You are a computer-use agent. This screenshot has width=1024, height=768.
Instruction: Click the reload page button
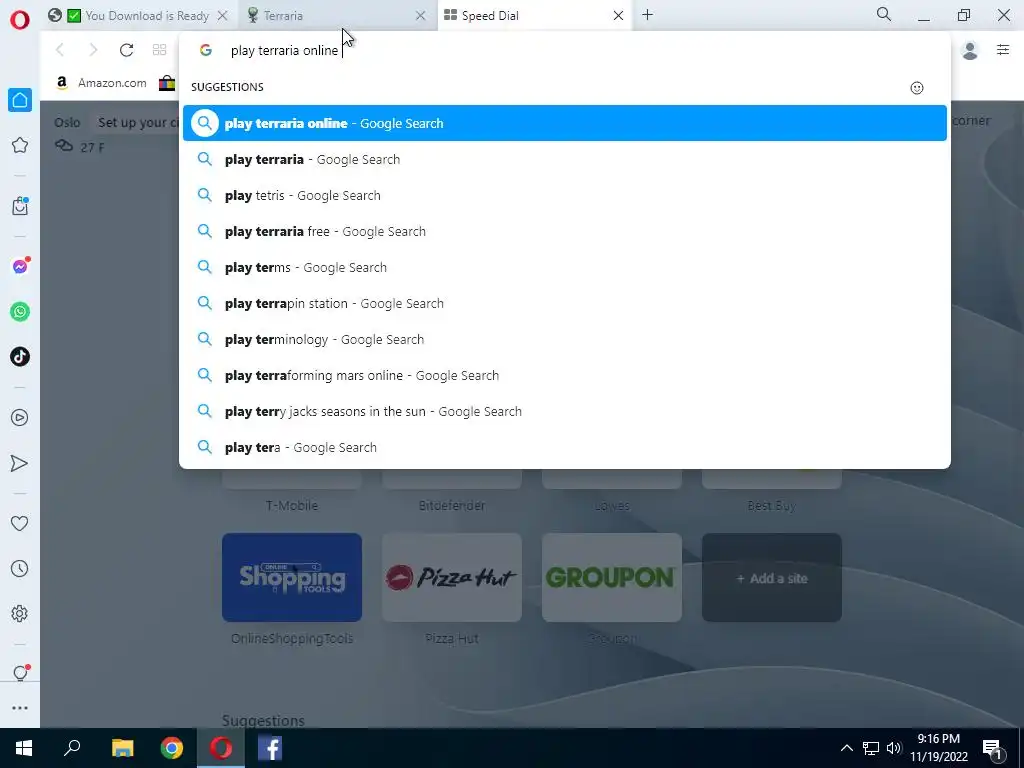126,50
